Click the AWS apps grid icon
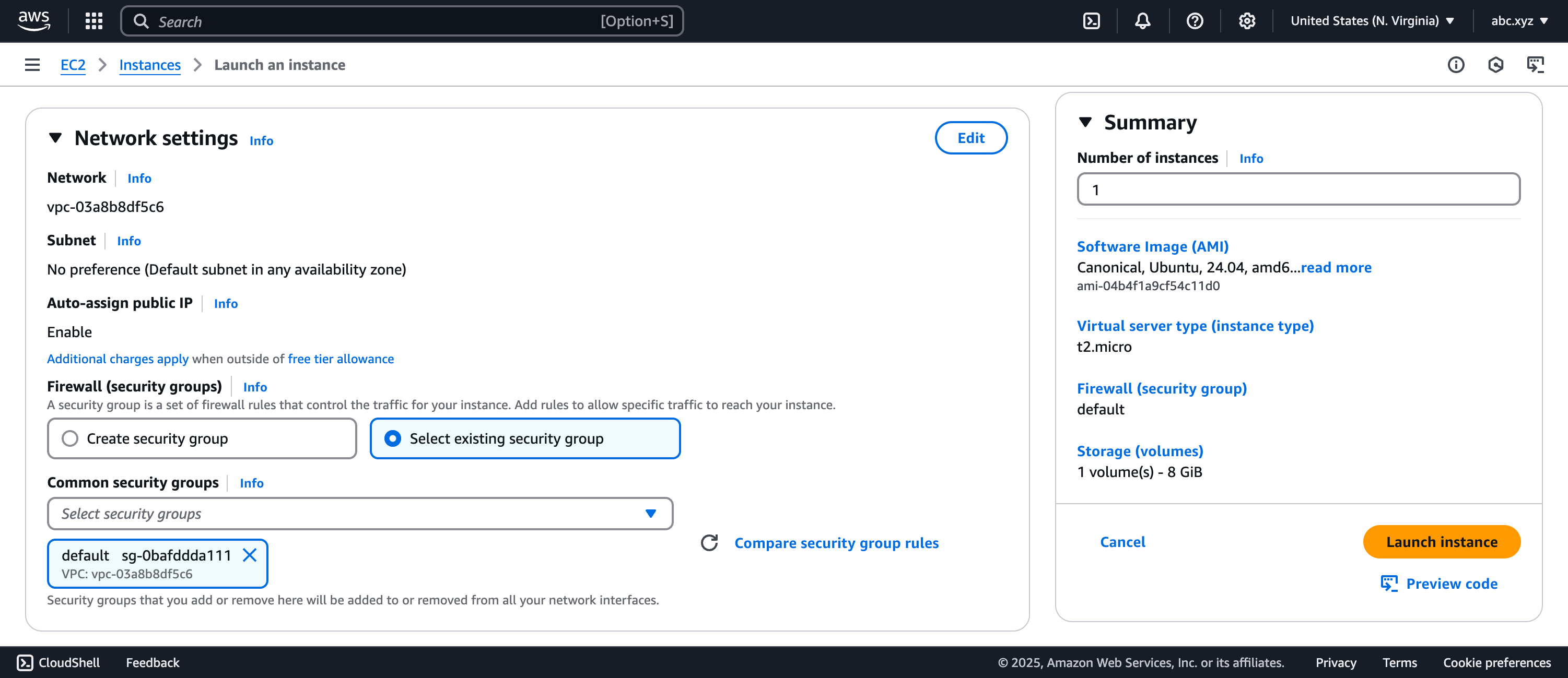The image size is (1568, 678). tap(93, 20)
